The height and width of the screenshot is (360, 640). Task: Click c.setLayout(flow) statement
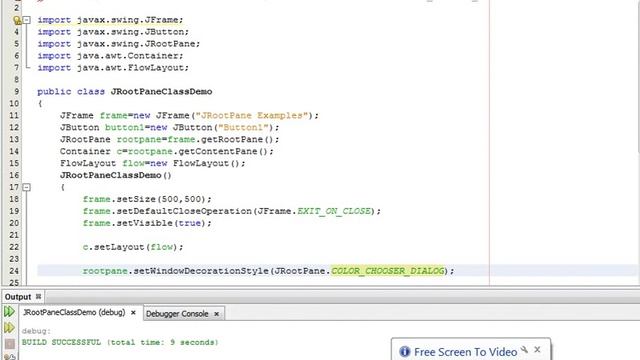coord(133,247)
